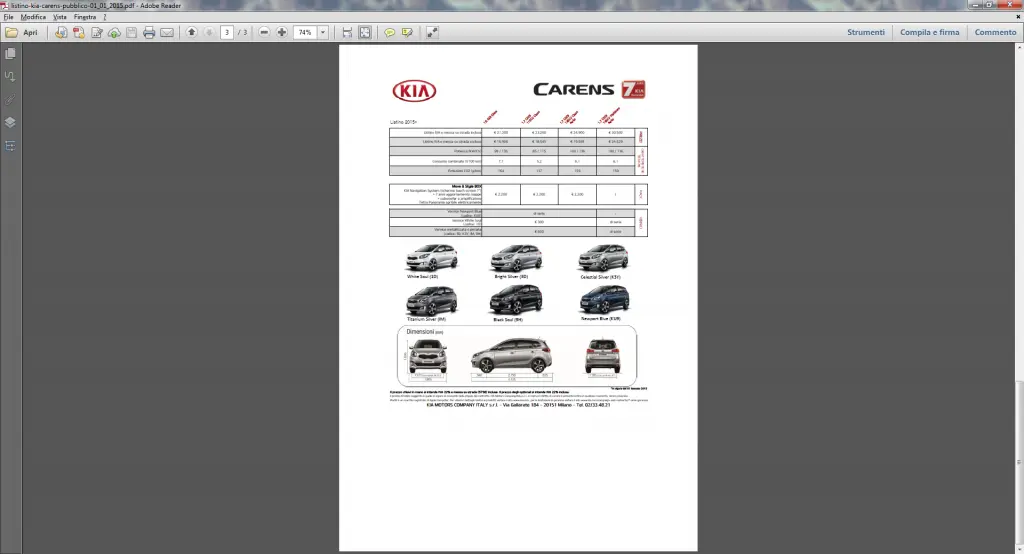Screen dimensions: 1024x554
Task: Open a file with the Apri folder button
Action: (x=22, y=32)
